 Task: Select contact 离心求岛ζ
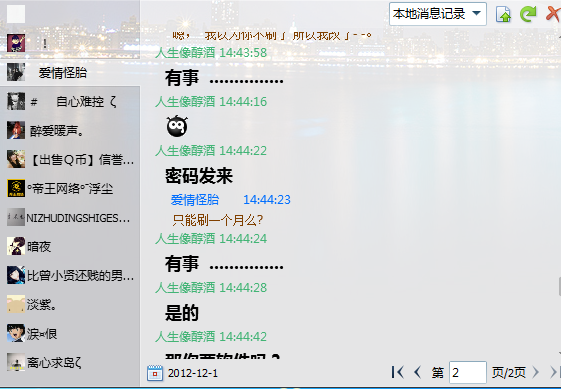point(70,362)
